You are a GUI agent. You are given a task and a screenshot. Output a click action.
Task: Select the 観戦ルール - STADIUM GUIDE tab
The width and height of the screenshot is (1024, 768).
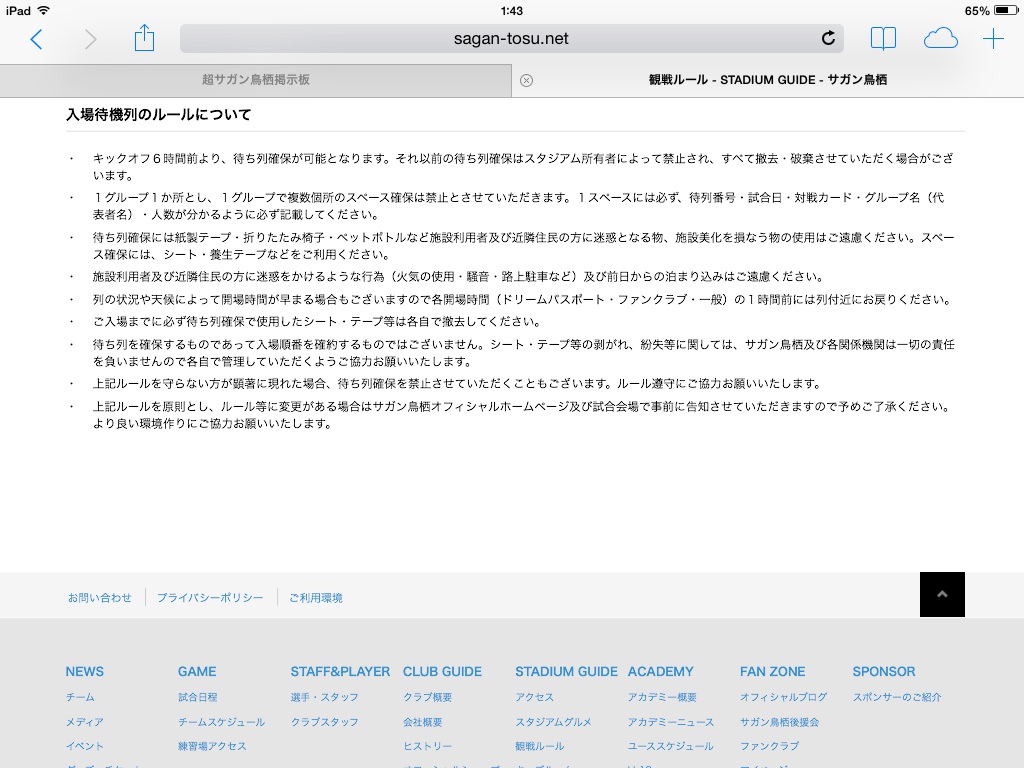pos(767,80)
